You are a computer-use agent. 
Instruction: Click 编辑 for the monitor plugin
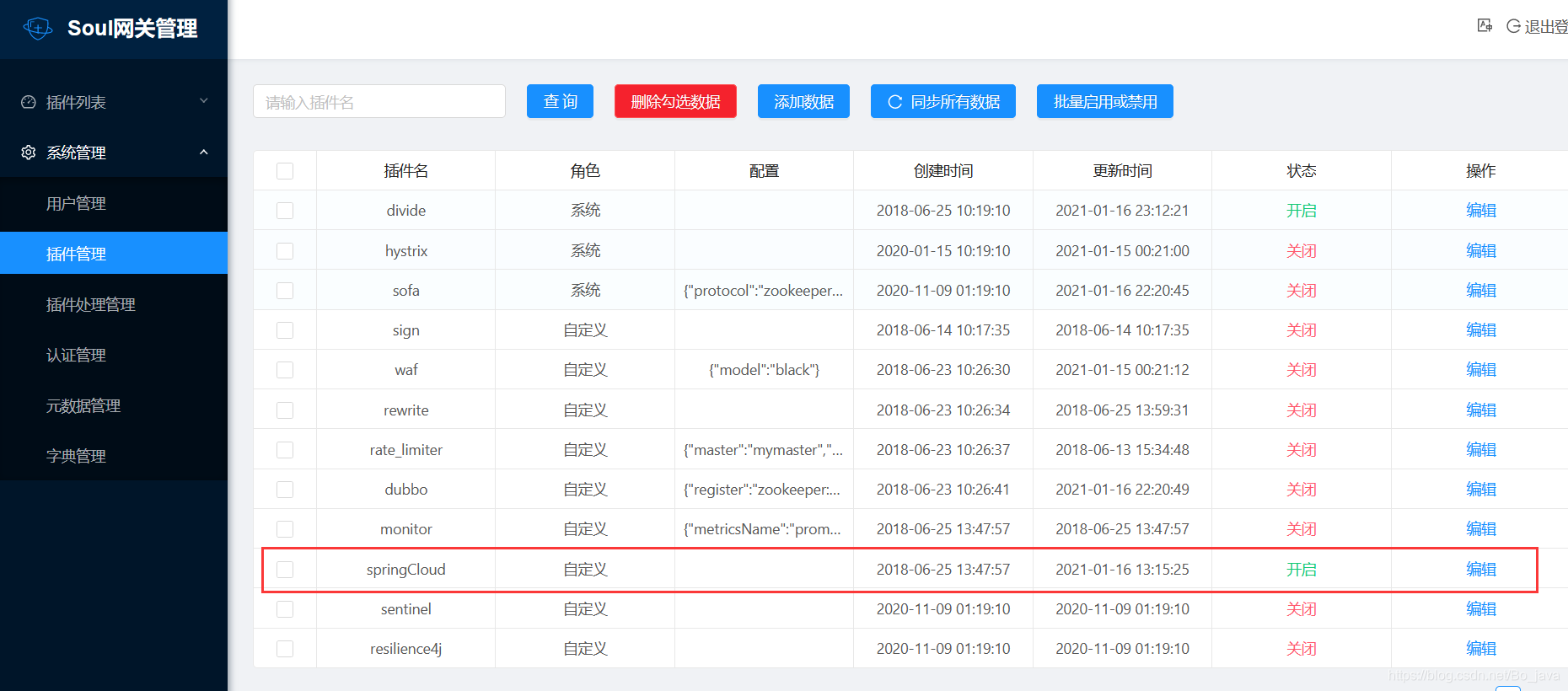1481,529
